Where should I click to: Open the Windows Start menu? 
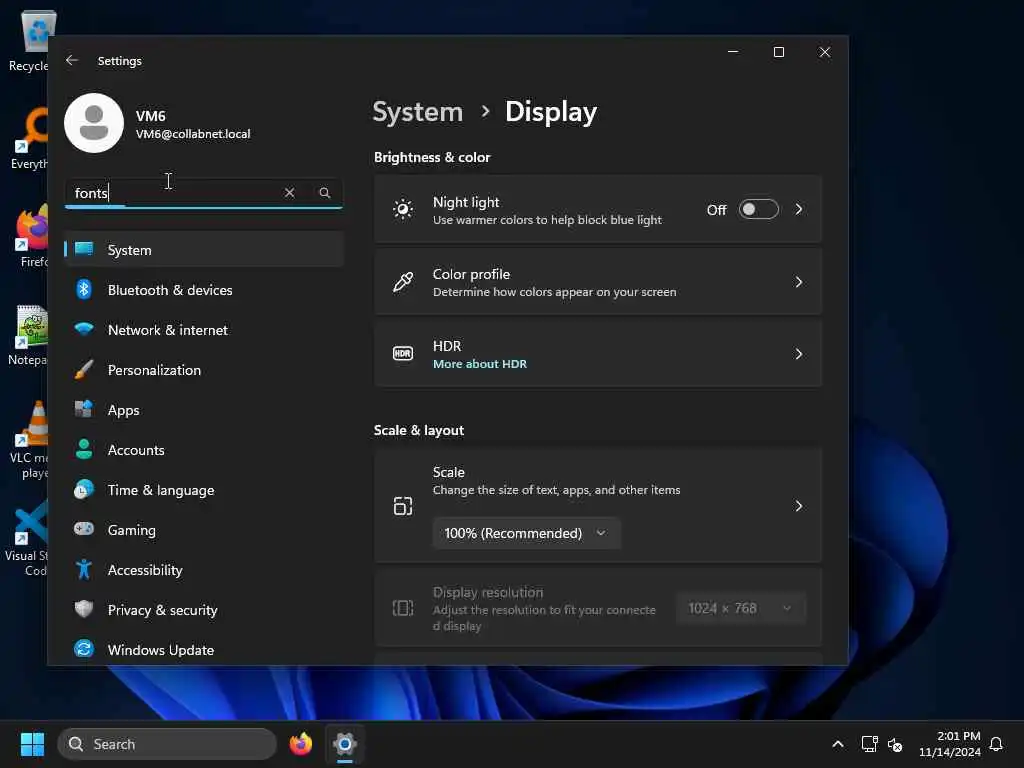coord(32,744)
